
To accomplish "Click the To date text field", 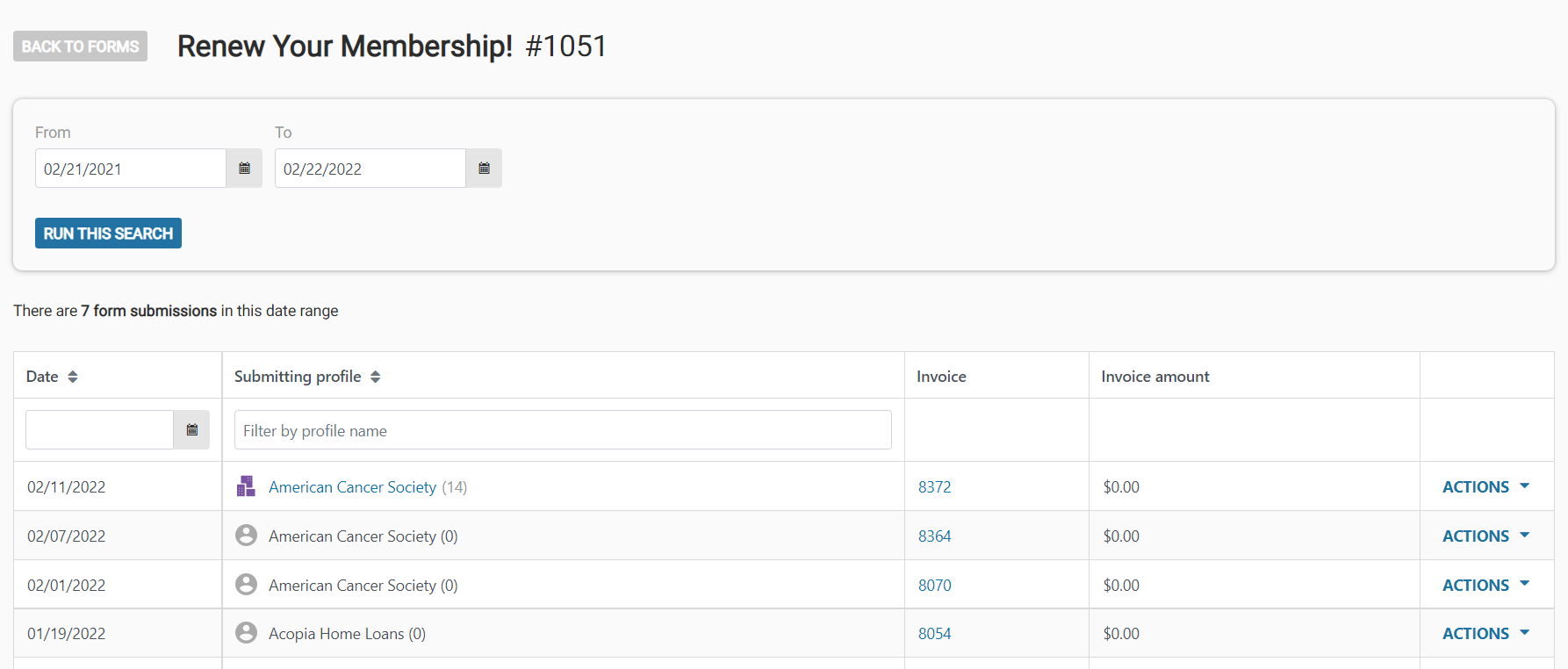I will click(x=370, y=168).
